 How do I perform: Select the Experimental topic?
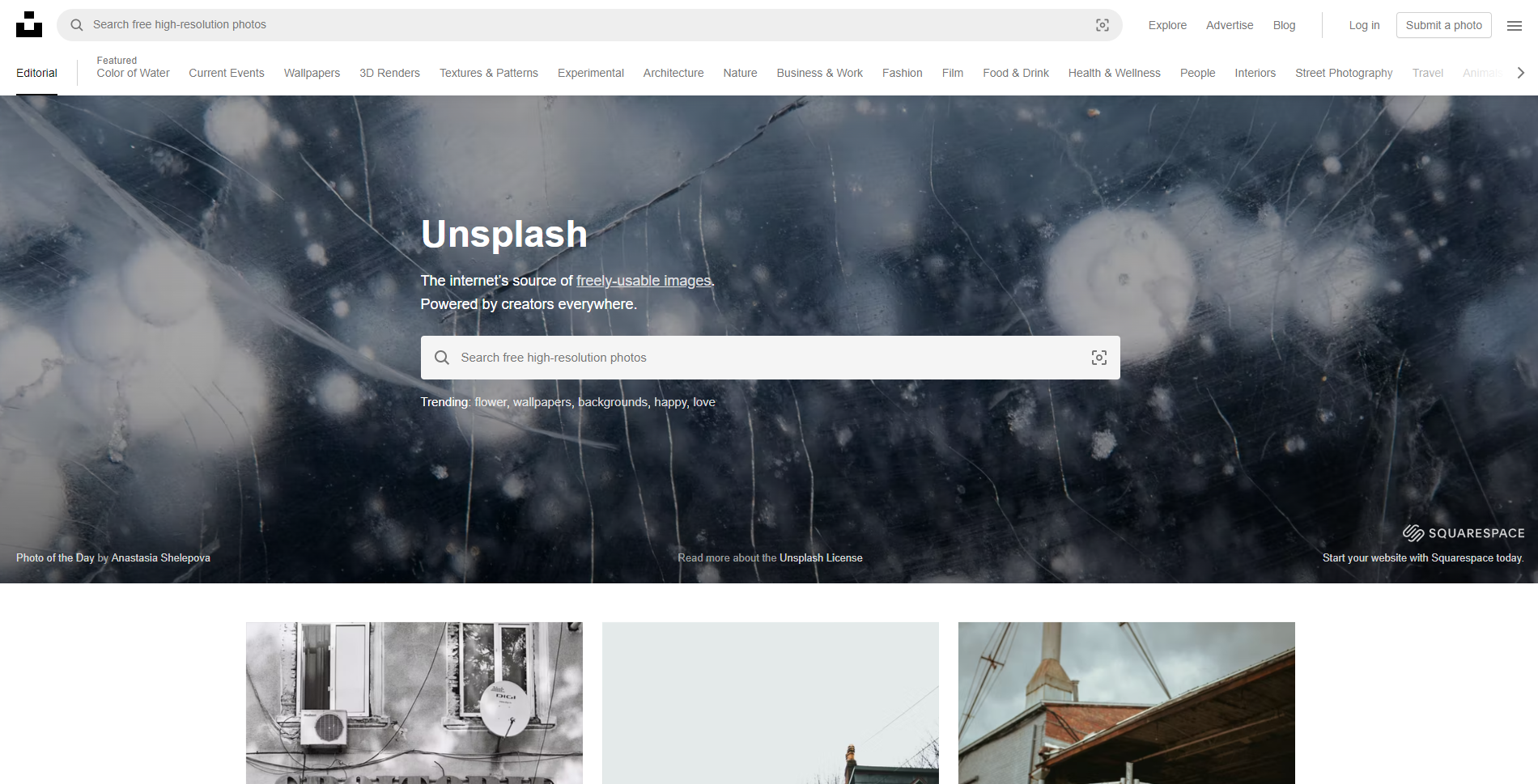[591, 73]
